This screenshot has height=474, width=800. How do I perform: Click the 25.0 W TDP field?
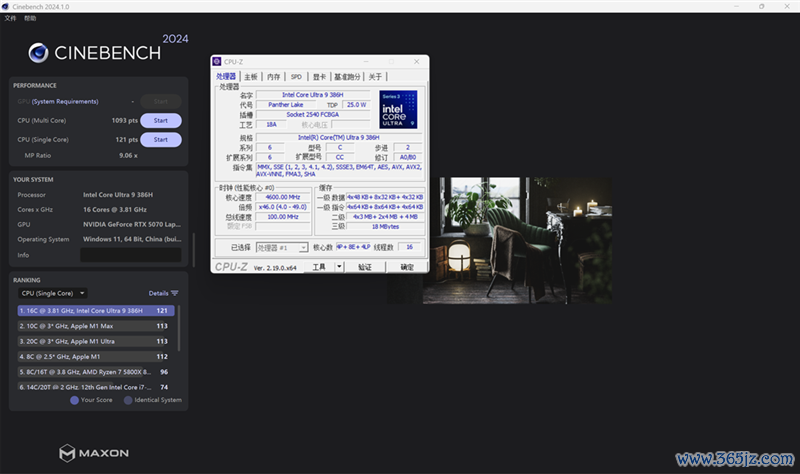click(356, 105)
